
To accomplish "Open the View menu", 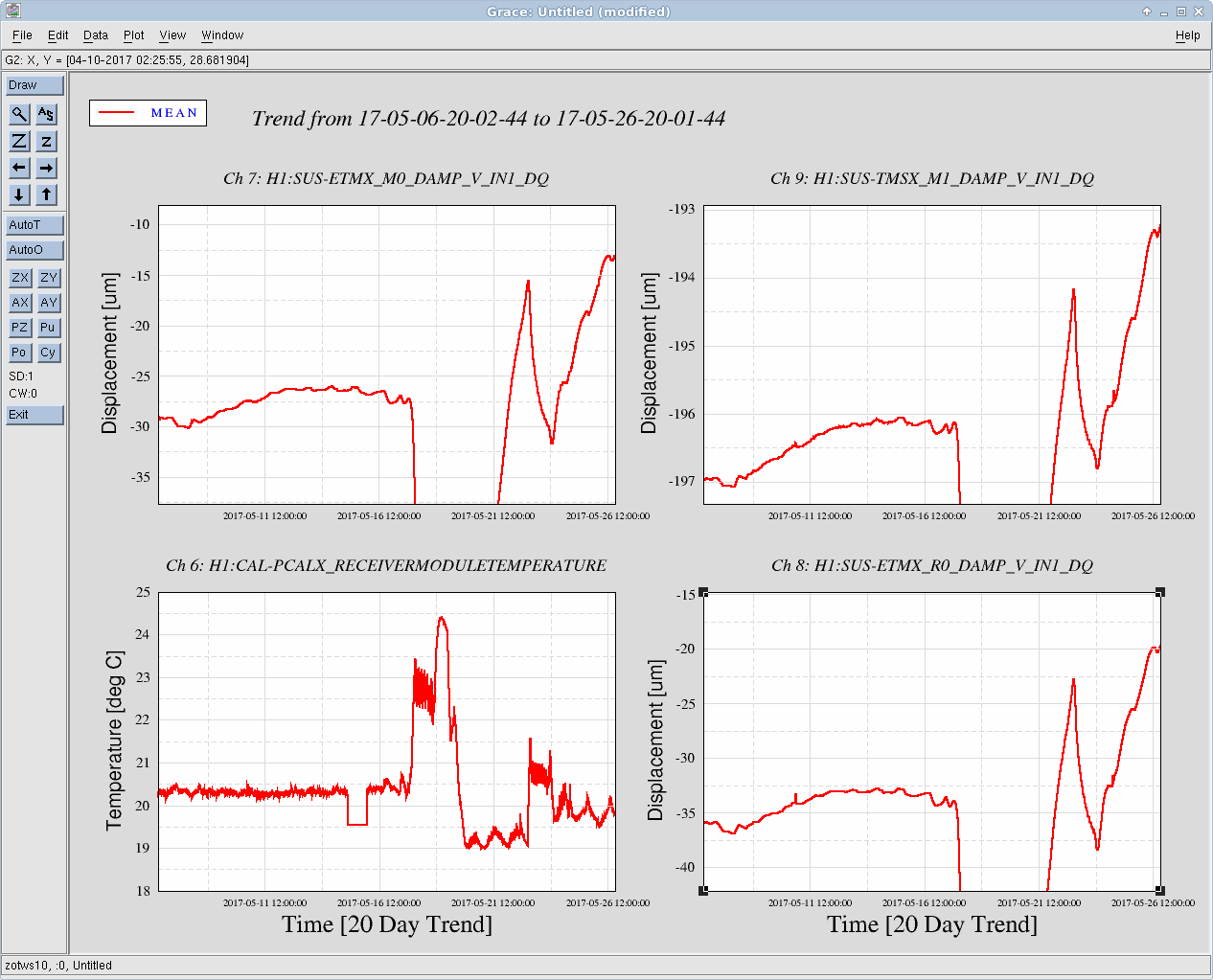I will [172, 35].
